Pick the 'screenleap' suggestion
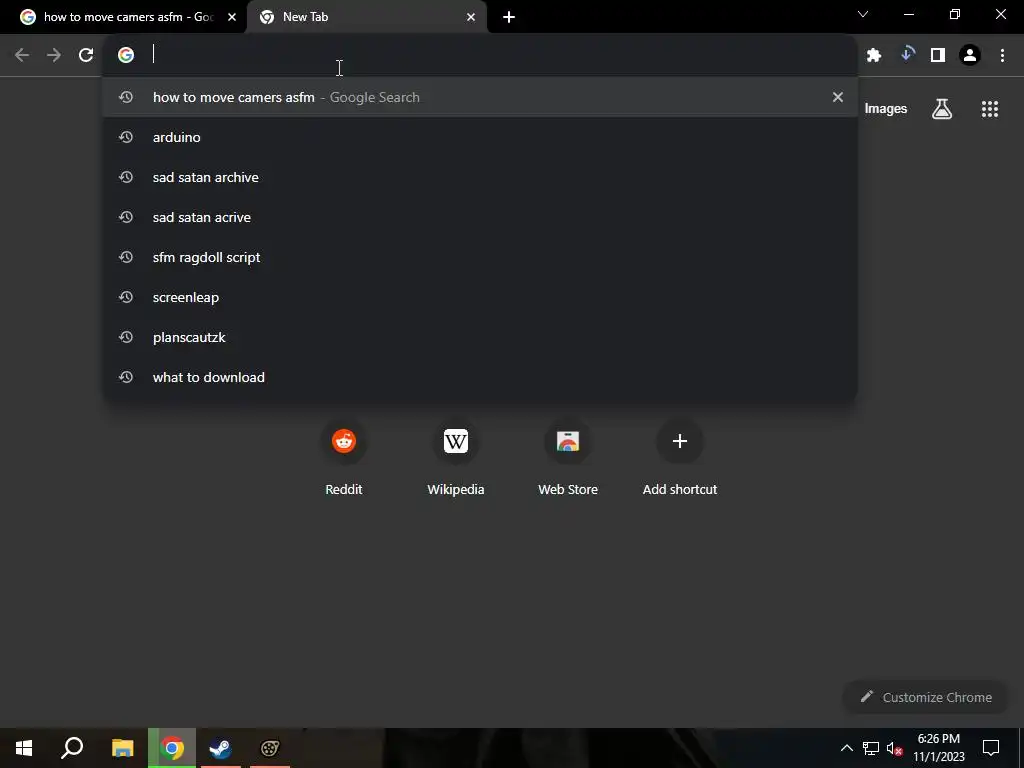Viewport: 1024px width, 768px height. pyautogui.click(x=480, y=297)
